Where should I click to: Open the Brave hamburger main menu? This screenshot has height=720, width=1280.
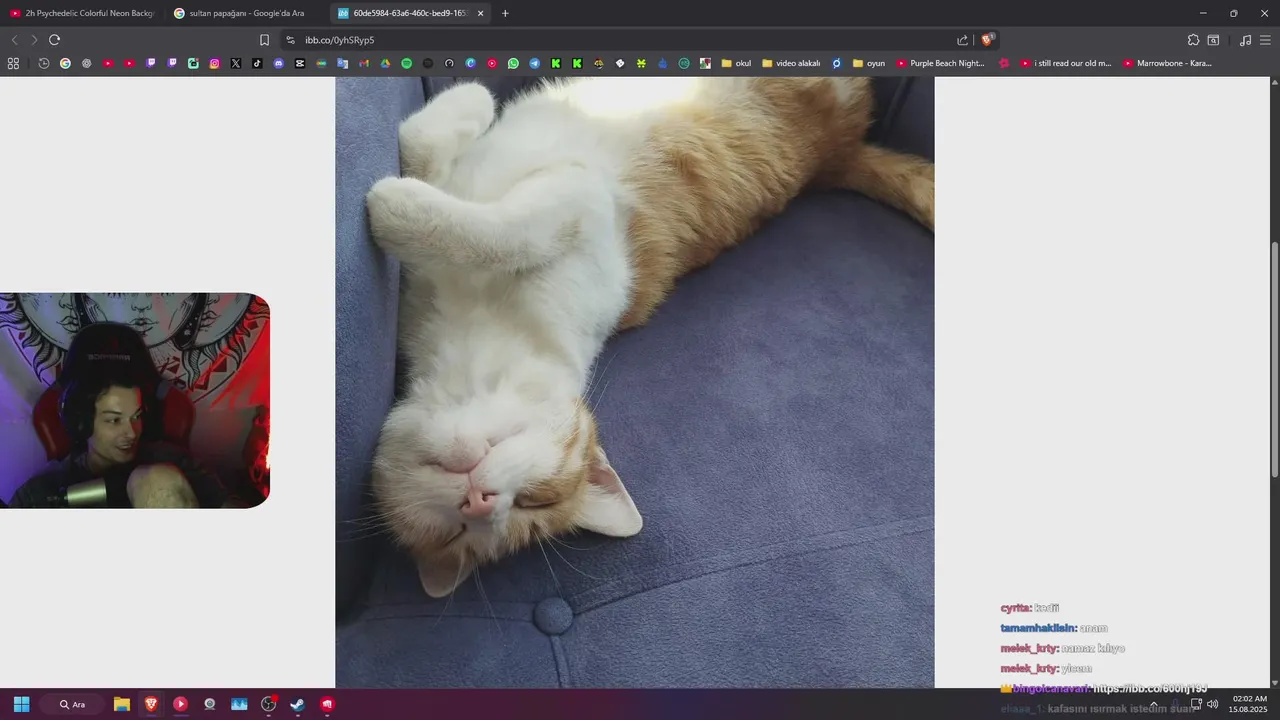[1265, 40]
